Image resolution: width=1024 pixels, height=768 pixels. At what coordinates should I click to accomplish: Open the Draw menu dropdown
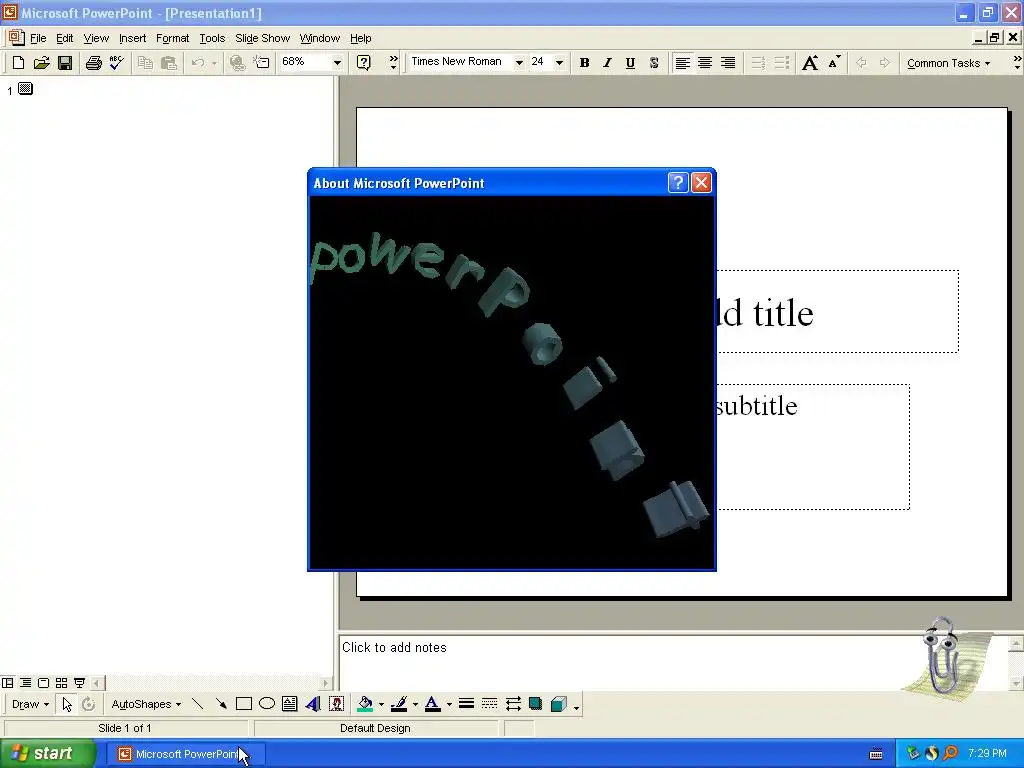(x=30, y=704)
